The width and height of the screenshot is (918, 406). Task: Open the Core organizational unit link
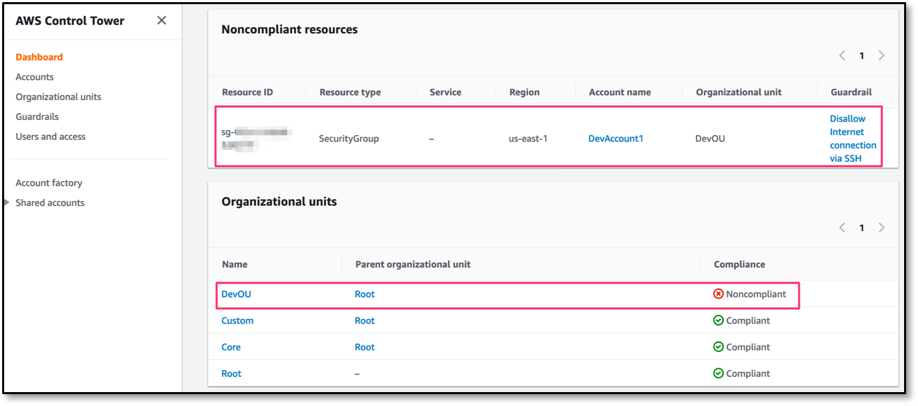231,347
